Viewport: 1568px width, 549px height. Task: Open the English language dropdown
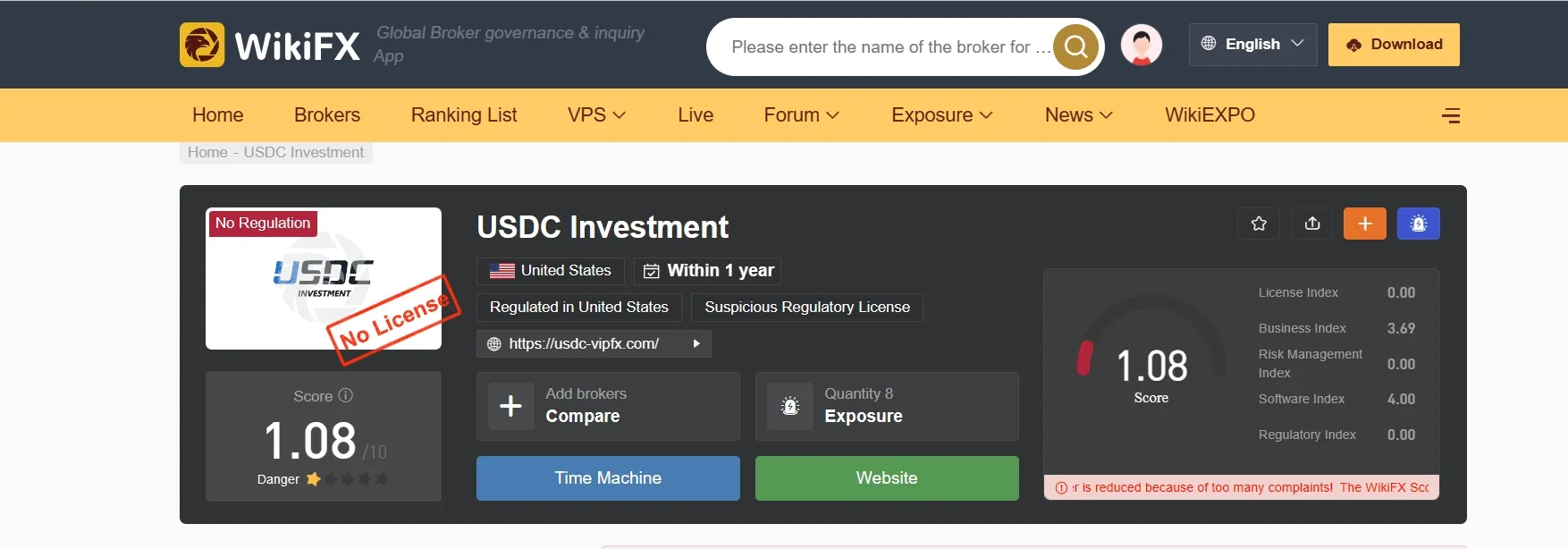point(1252,44)
